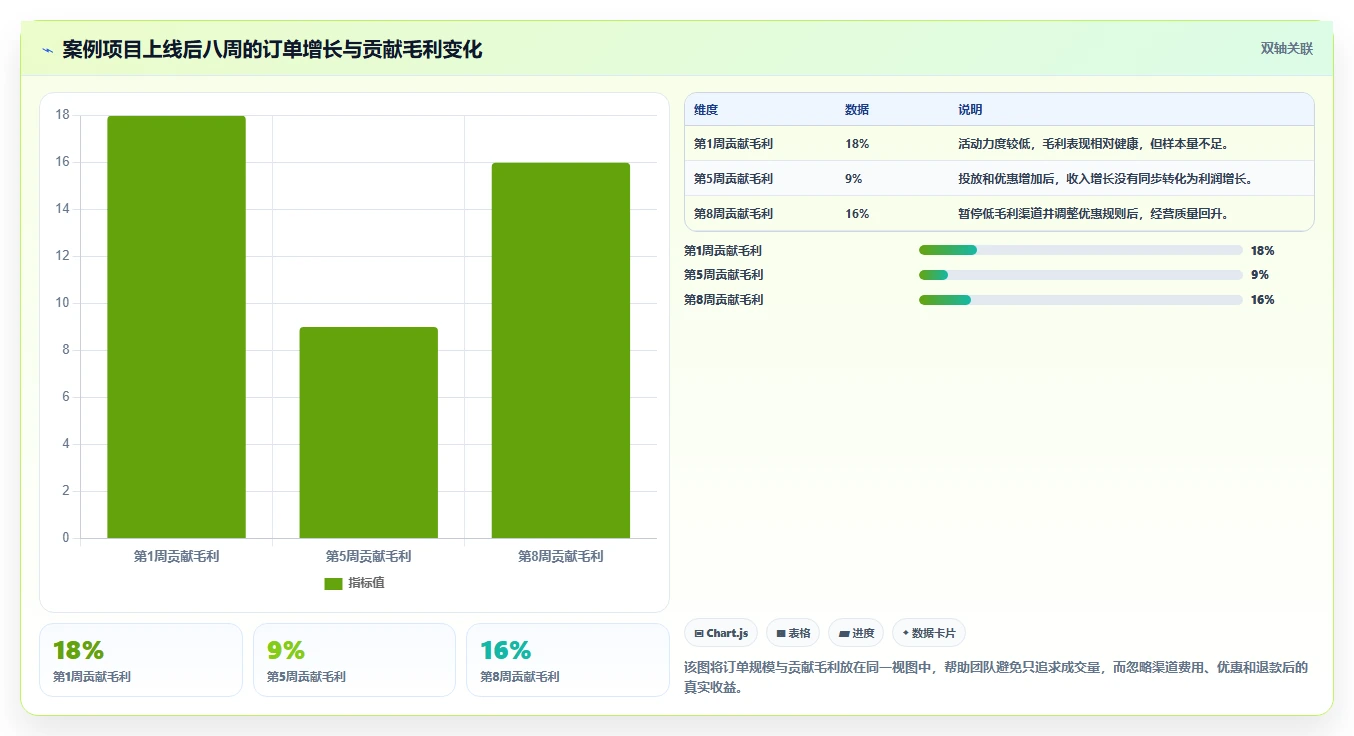The image size is (1354, 736).
Task: Click the 第8周贡献毛利 progress bar
Action: 1080,300
